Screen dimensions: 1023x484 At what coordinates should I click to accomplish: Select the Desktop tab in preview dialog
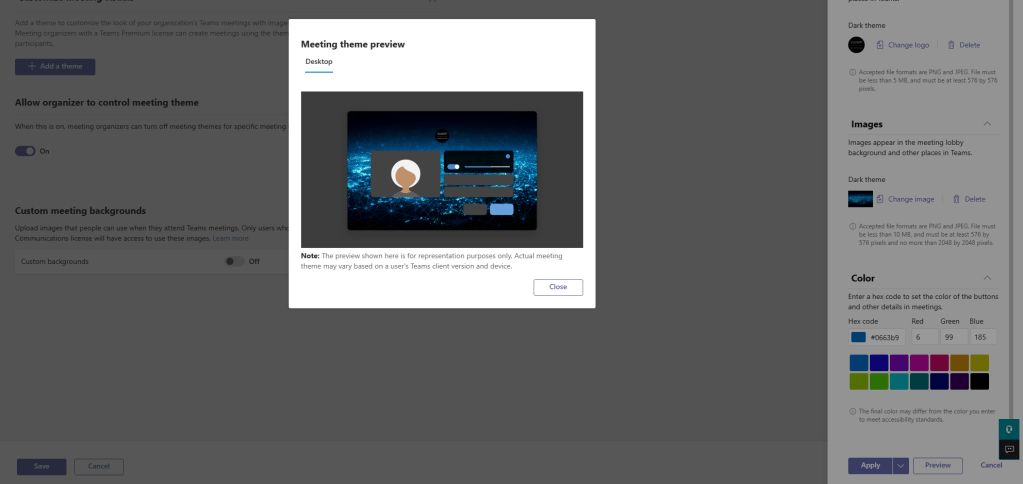(319, 62)
